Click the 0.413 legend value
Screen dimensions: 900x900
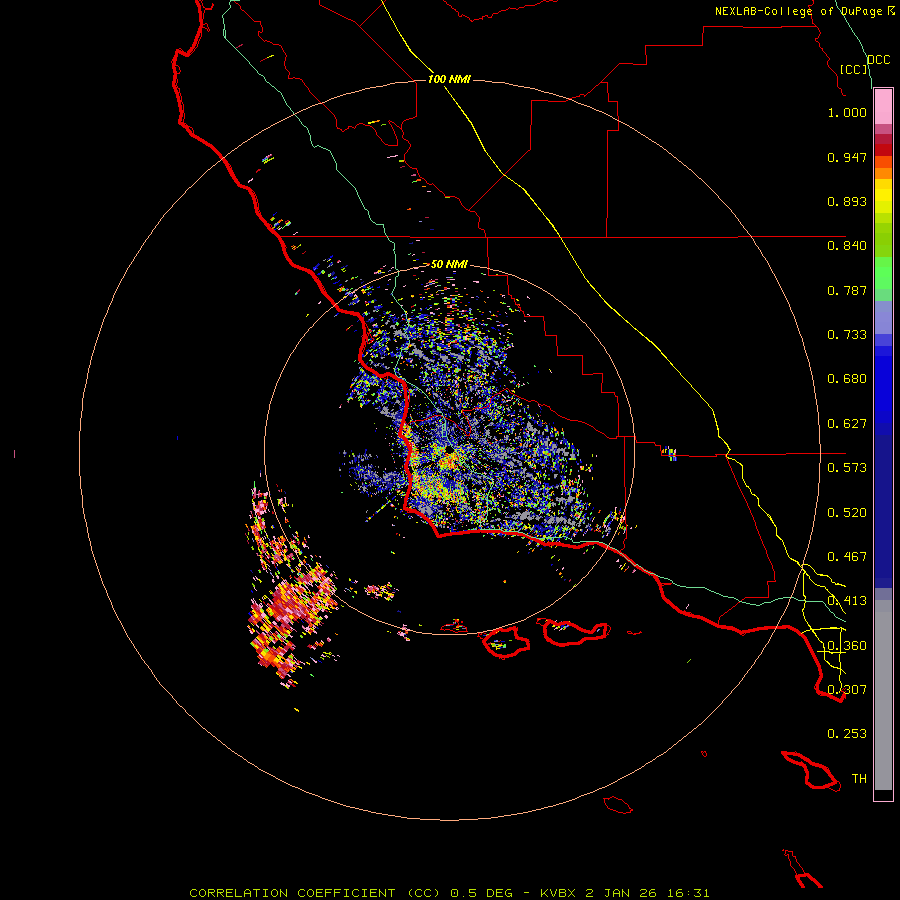[x=847, y=601]
